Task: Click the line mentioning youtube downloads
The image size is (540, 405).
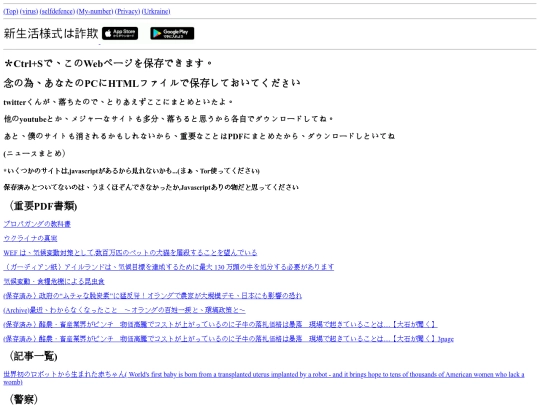Action: pos(169,119)
